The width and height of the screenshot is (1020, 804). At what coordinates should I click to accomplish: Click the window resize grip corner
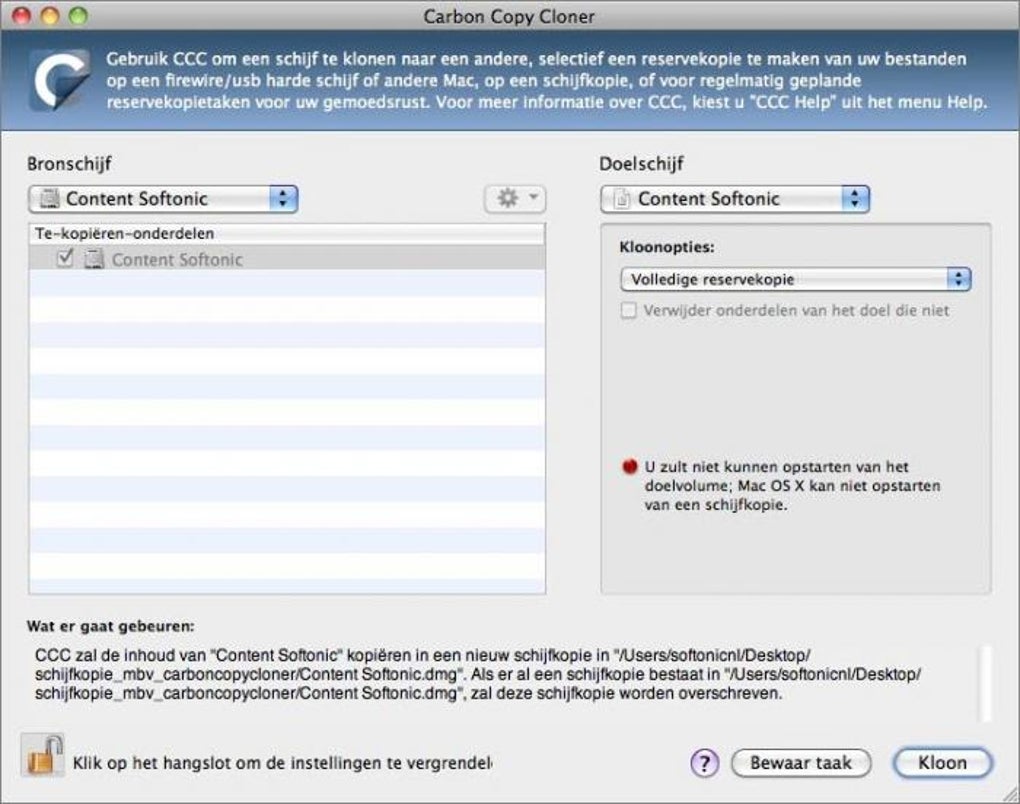[x=1010, y=794]
